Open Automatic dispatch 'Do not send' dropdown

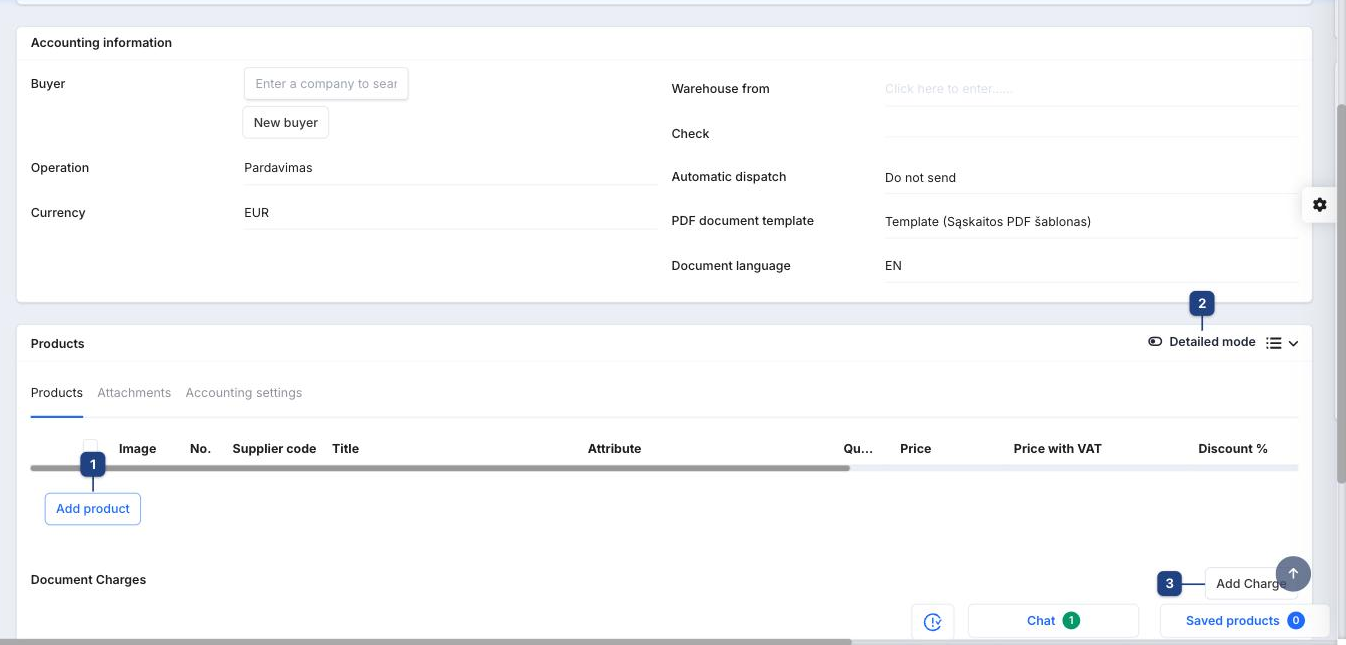pos(1091,178)
